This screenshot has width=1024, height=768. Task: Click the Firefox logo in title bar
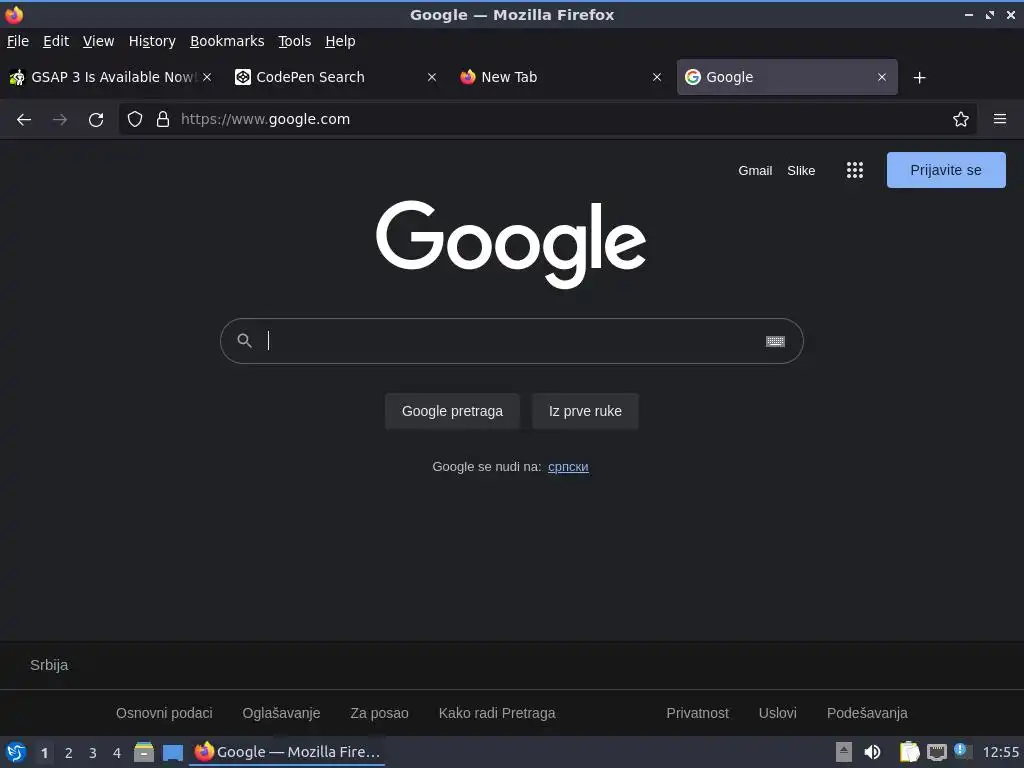(14, 14)
